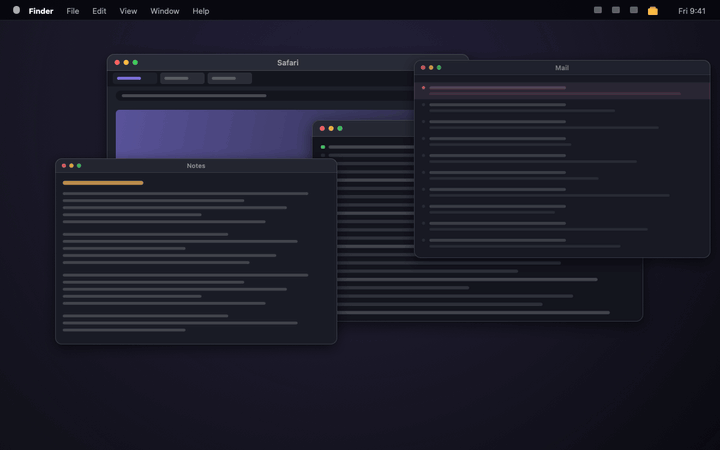Close the Safari window with its red button
The height and width of the screenshot is (450, 720).
tap(117, 62)
